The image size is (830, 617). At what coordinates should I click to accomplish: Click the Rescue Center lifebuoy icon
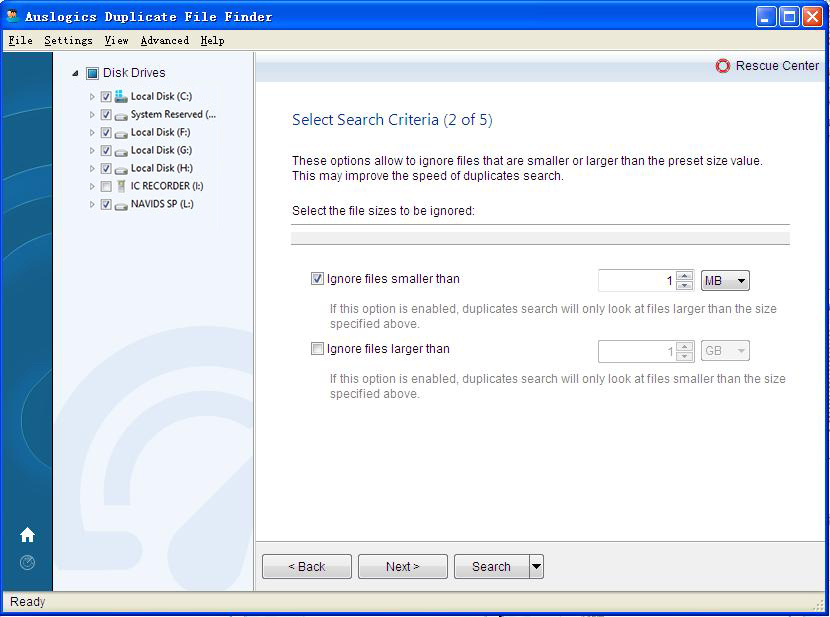[x=723, y=66]
